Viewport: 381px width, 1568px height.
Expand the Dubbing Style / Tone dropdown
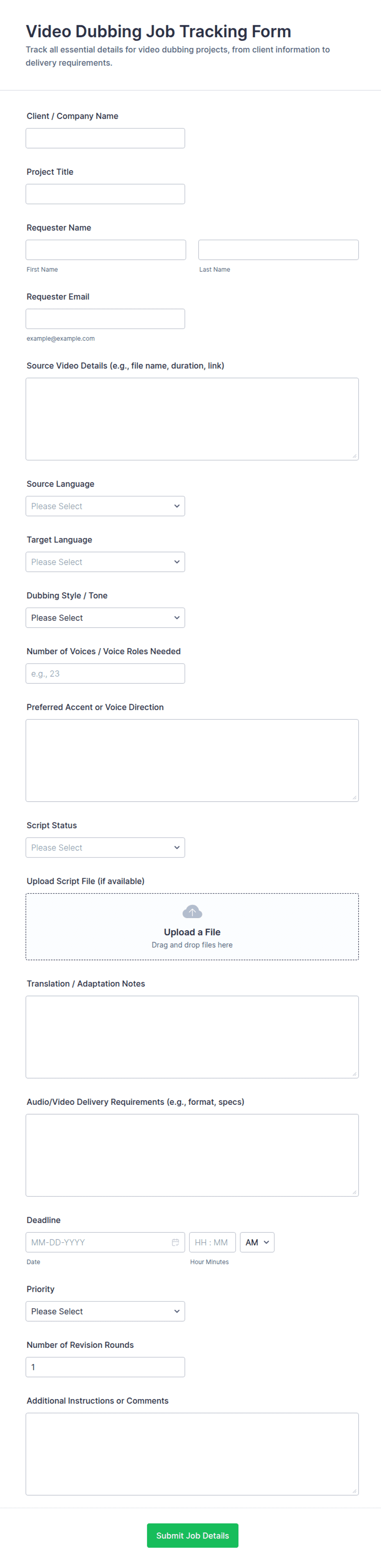(x=105, y=618)
